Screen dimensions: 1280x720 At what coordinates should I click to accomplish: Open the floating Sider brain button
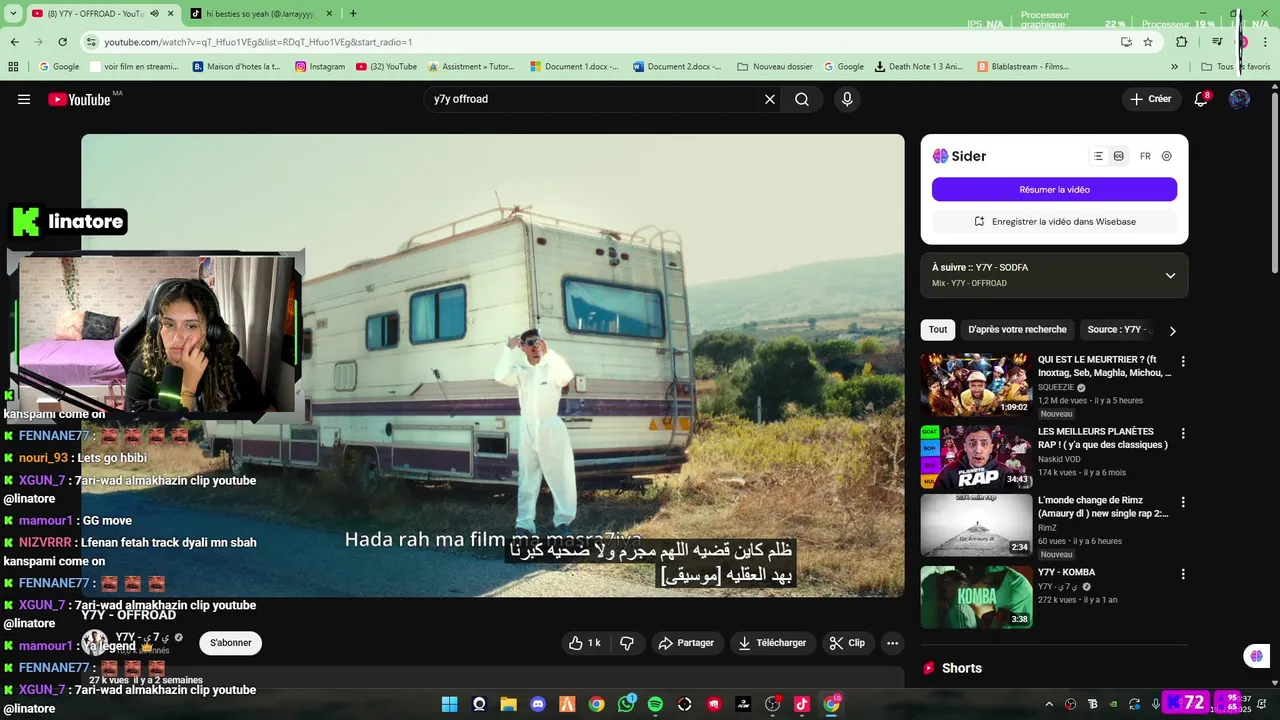pos(1256,656)
